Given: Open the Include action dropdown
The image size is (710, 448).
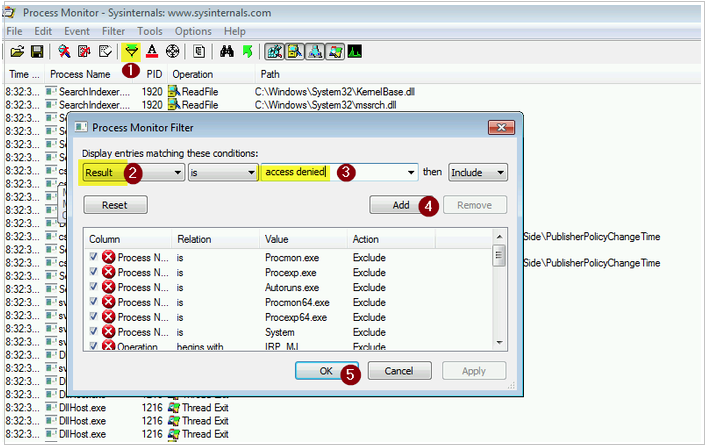Looking at the screenshot, I should 478,173.
